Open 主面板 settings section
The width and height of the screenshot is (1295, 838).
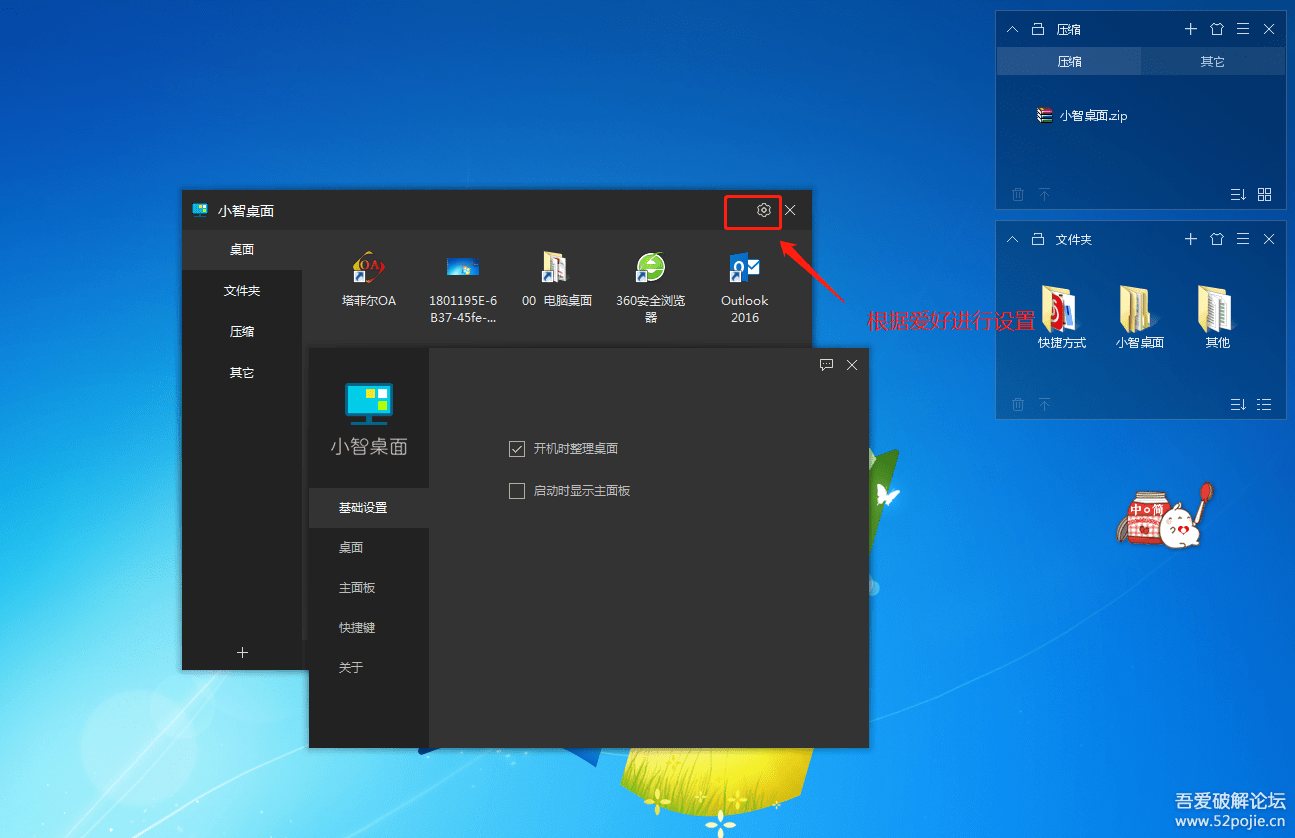point(369,587)
